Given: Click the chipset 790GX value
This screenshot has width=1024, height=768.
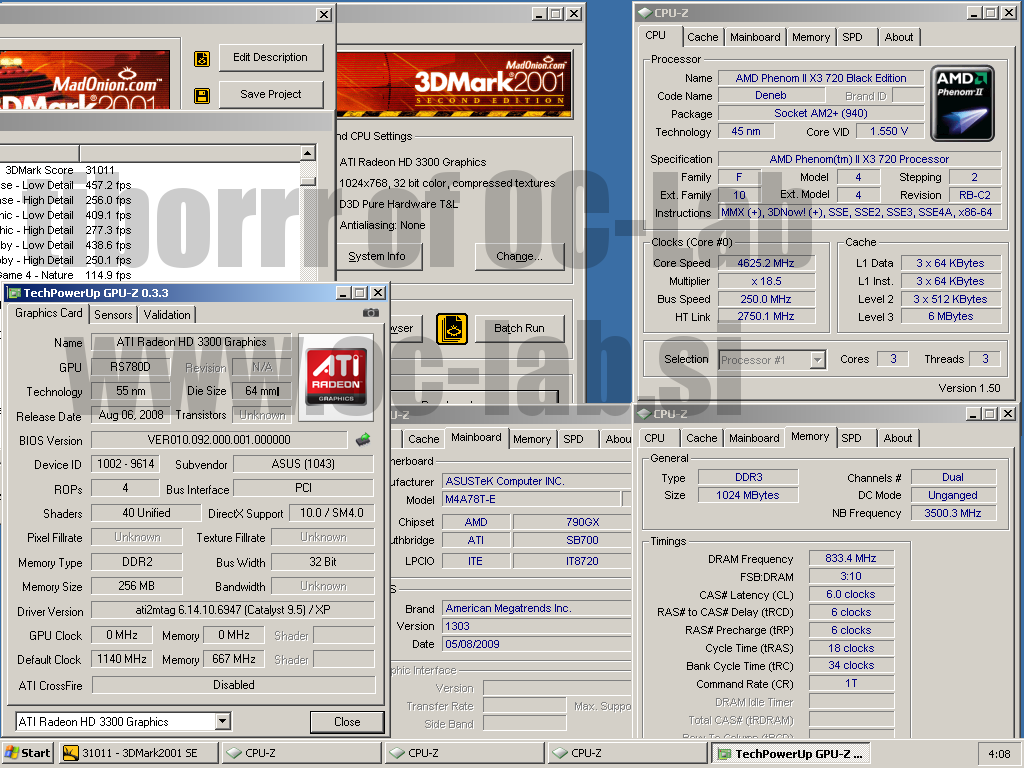Looking at the screenshot, I should tap(572, 522).
